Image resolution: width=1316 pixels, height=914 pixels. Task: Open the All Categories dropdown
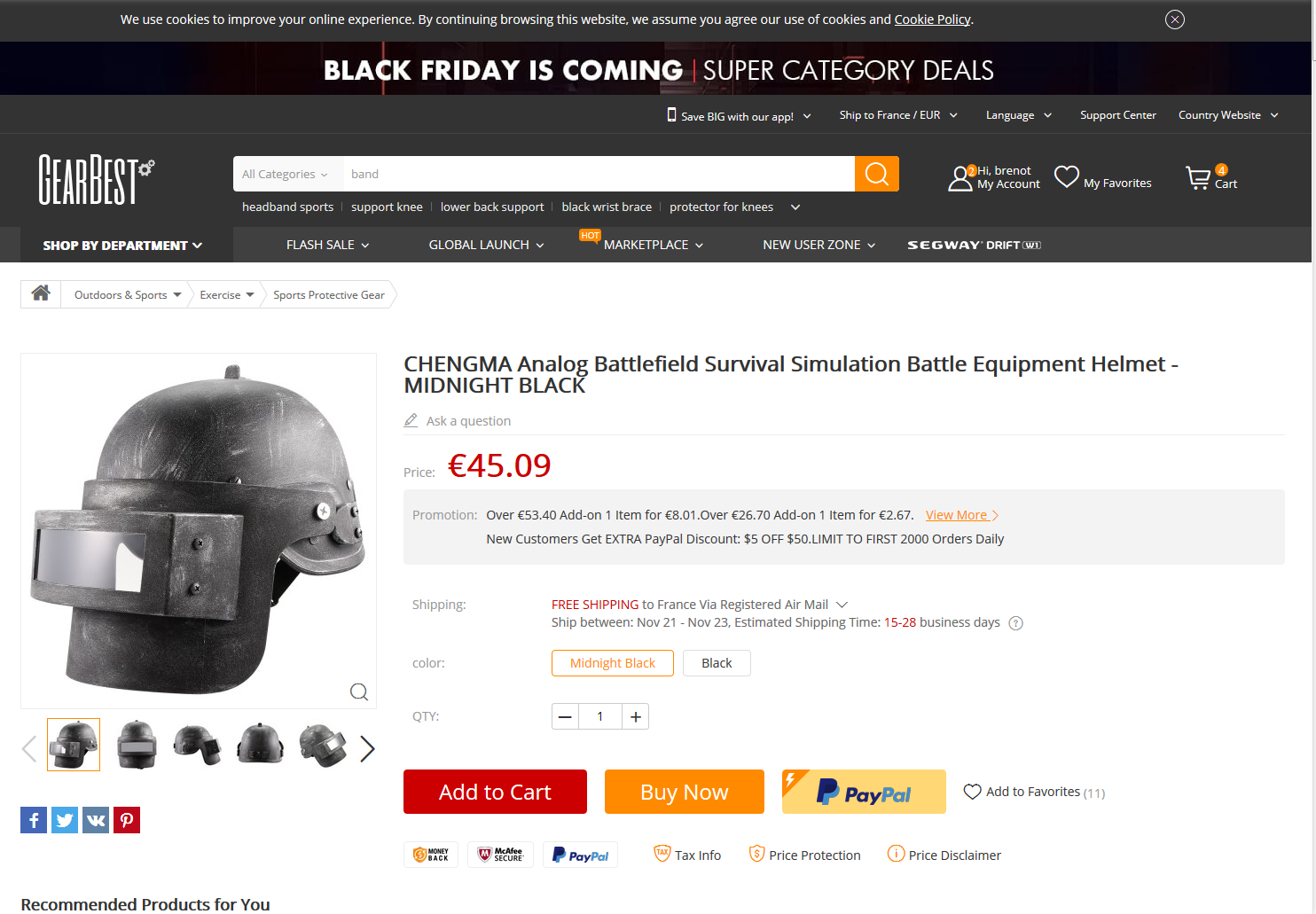286,174
